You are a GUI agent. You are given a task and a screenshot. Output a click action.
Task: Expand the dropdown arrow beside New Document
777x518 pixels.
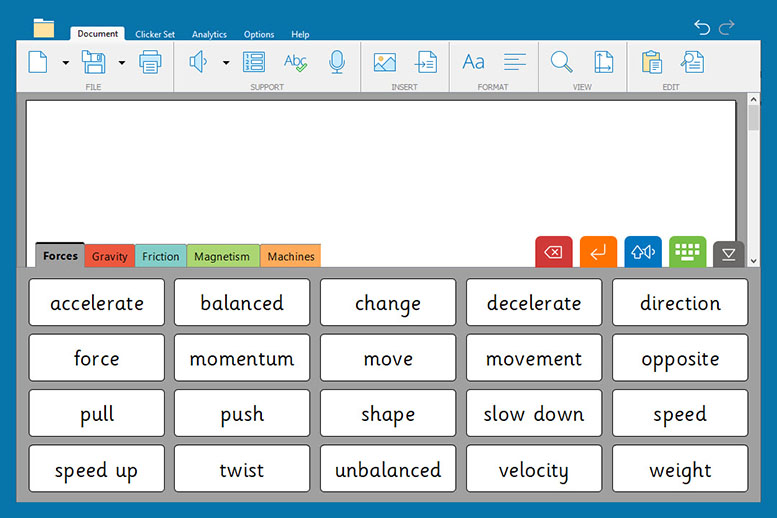[x=66, y=63]
